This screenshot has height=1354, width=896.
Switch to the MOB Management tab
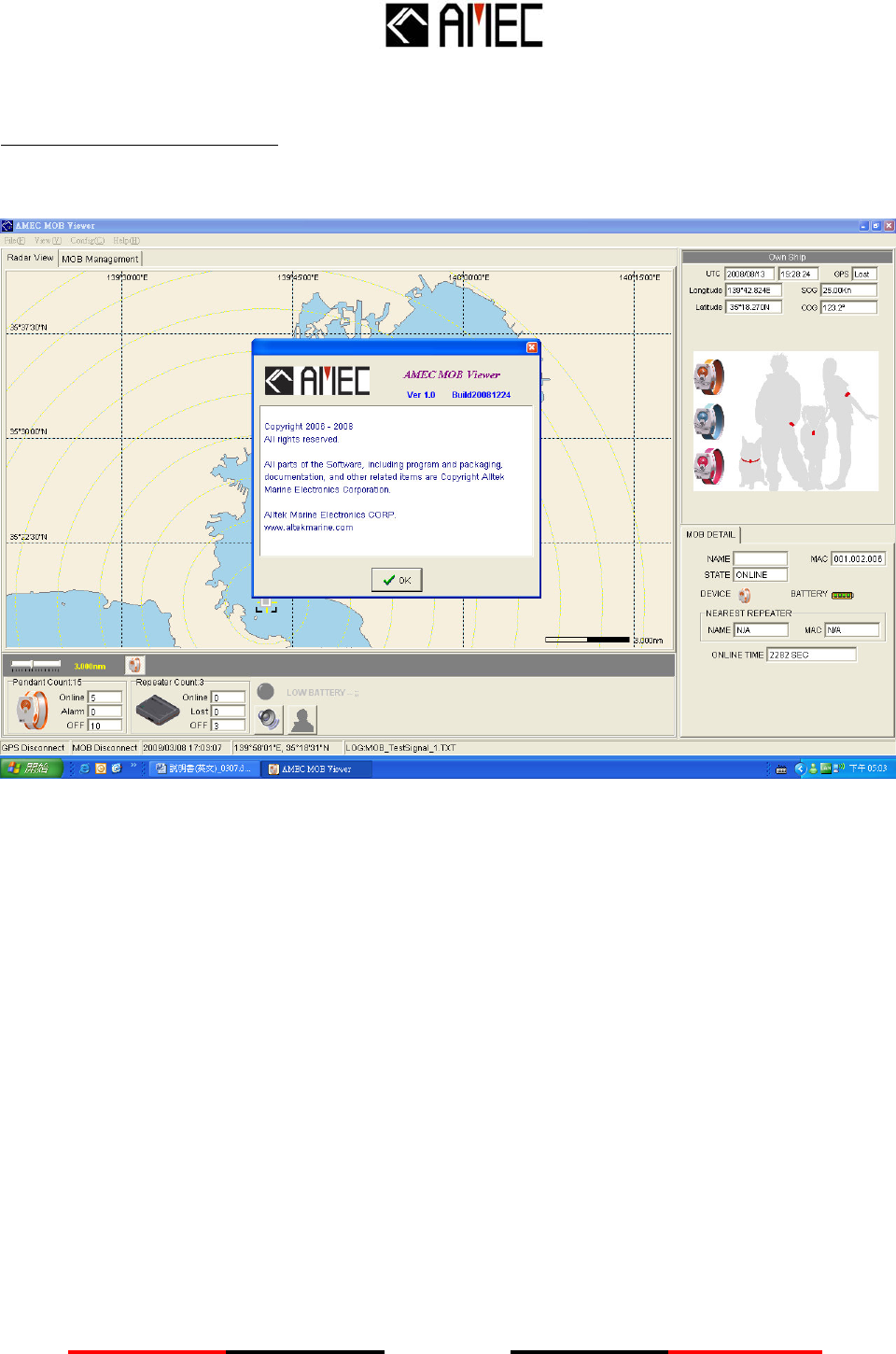tap(100, 259)
